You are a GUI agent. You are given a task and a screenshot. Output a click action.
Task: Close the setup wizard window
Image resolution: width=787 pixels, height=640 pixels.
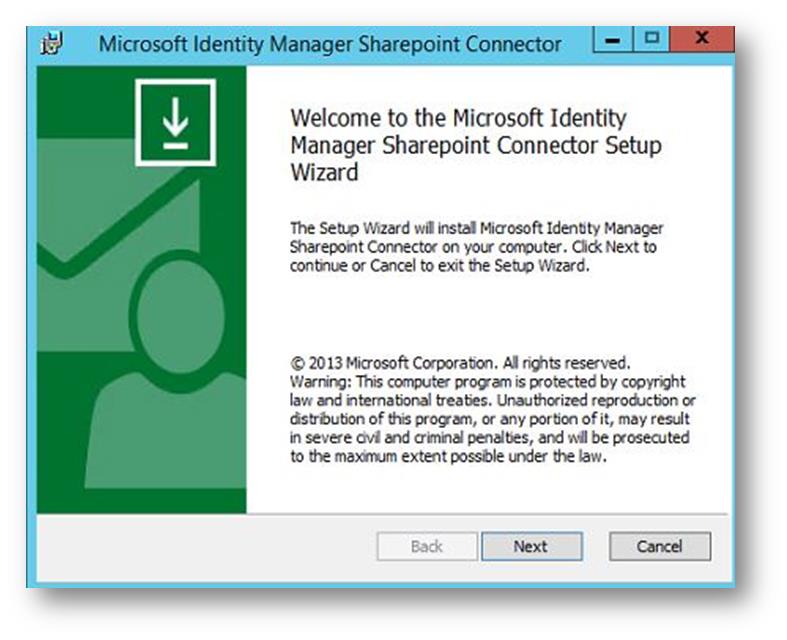(702, 39)
